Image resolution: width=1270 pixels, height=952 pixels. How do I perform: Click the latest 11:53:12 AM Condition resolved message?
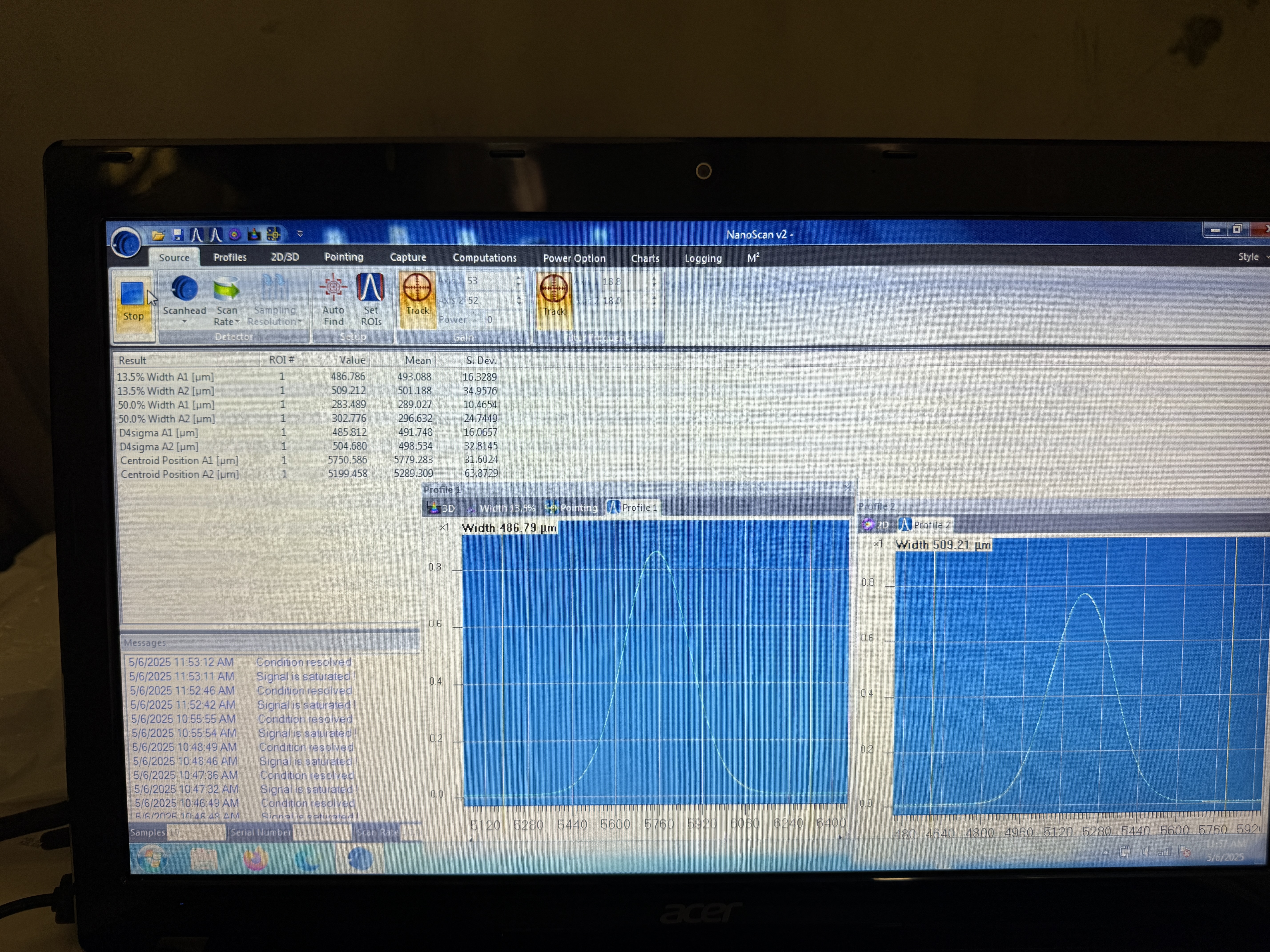point(240,662)
